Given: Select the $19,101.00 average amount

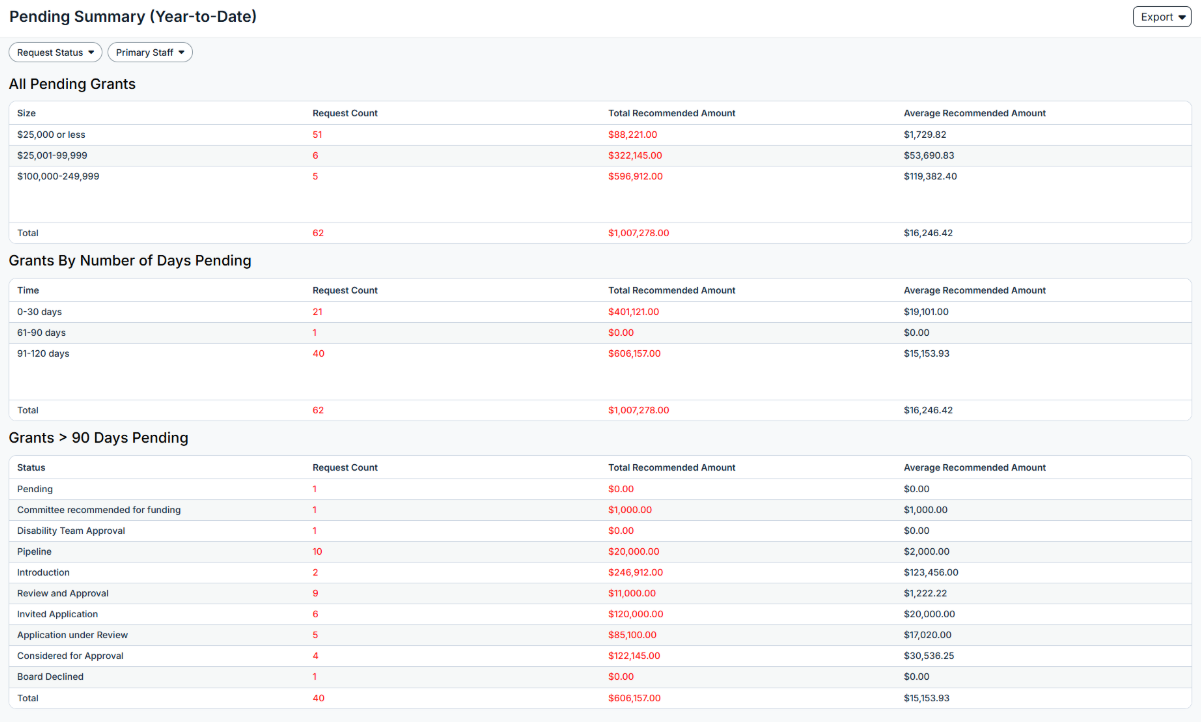Looking at the screenshot, I should pos(926,312).
